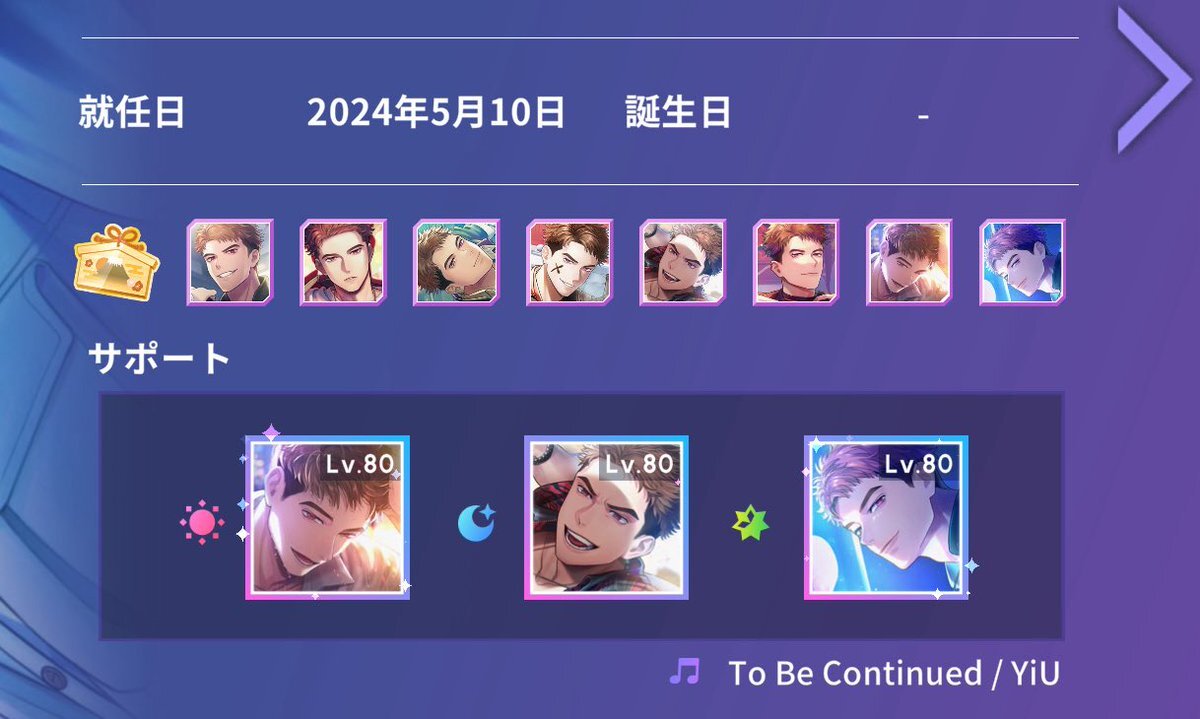The image size is (1200, 719).
Task: Click the To Be Continued / YiU song title
Action: [894, 673]
